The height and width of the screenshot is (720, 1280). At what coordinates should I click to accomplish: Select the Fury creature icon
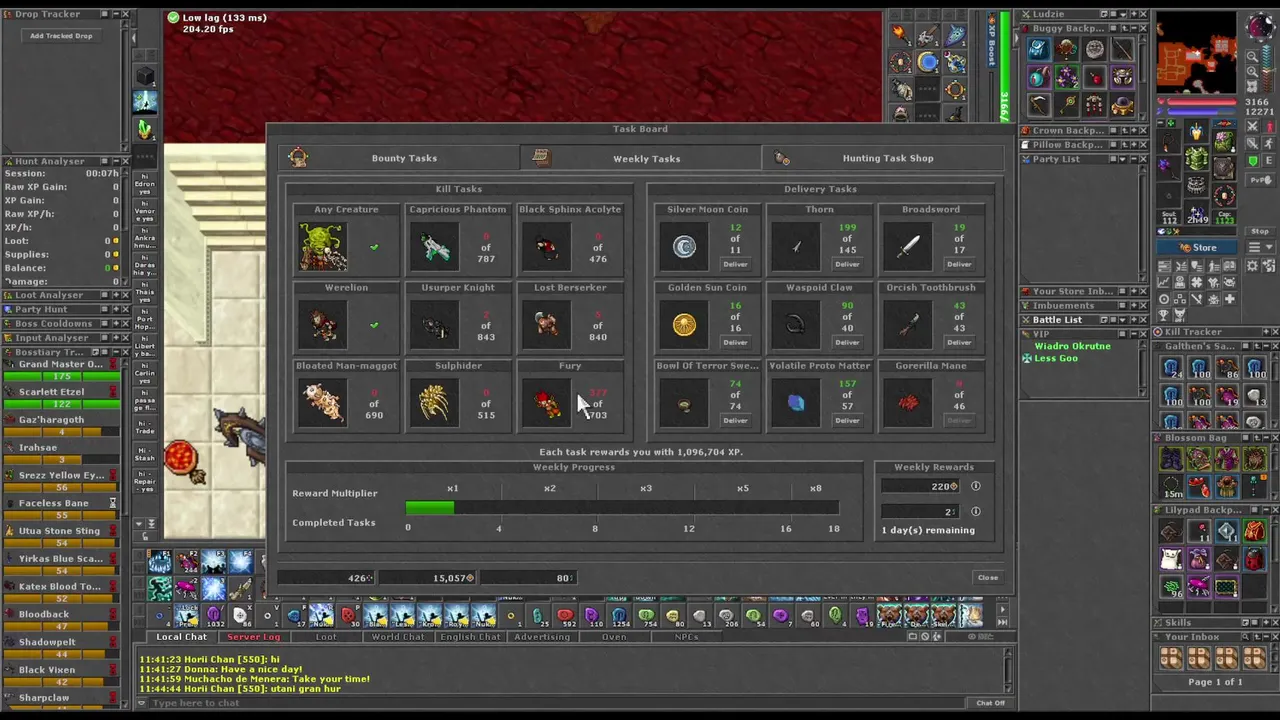coord(546,402)
